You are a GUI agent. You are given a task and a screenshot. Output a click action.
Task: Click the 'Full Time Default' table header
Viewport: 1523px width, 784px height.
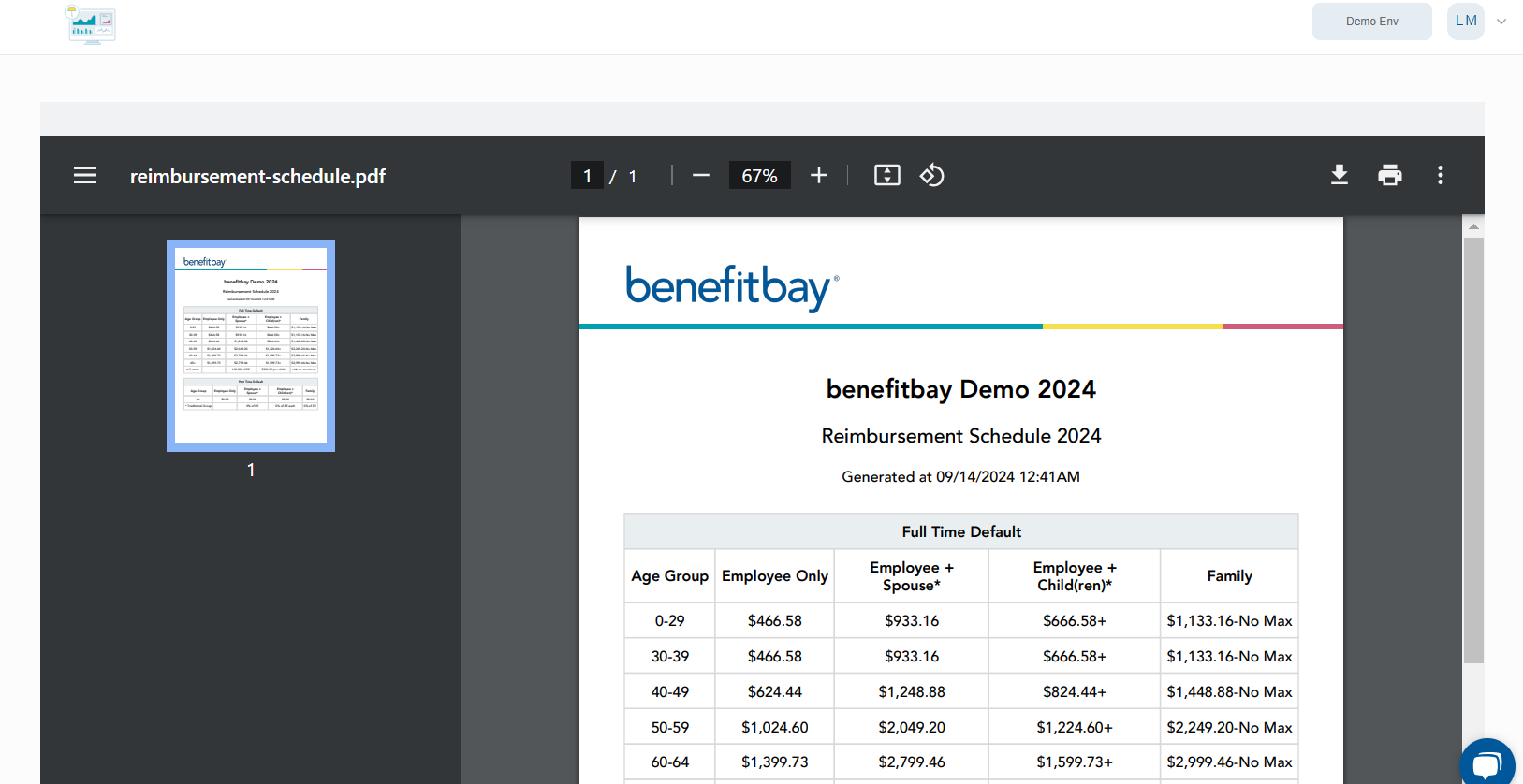pyautogui.click(x=961, y=531)
